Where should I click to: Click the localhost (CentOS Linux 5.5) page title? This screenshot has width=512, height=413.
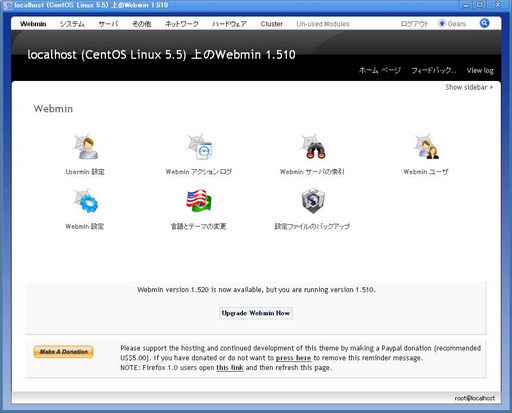(161, 55)
